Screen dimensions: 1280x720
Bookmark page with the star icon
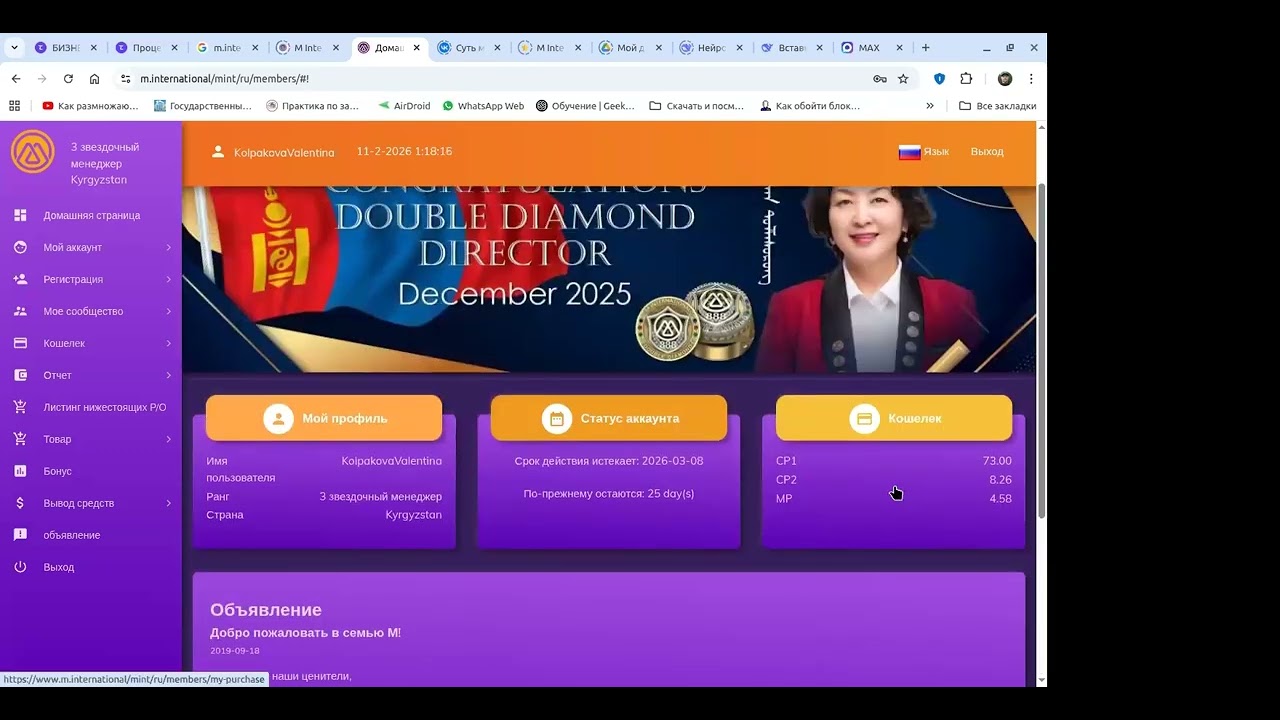pos(903,78)
